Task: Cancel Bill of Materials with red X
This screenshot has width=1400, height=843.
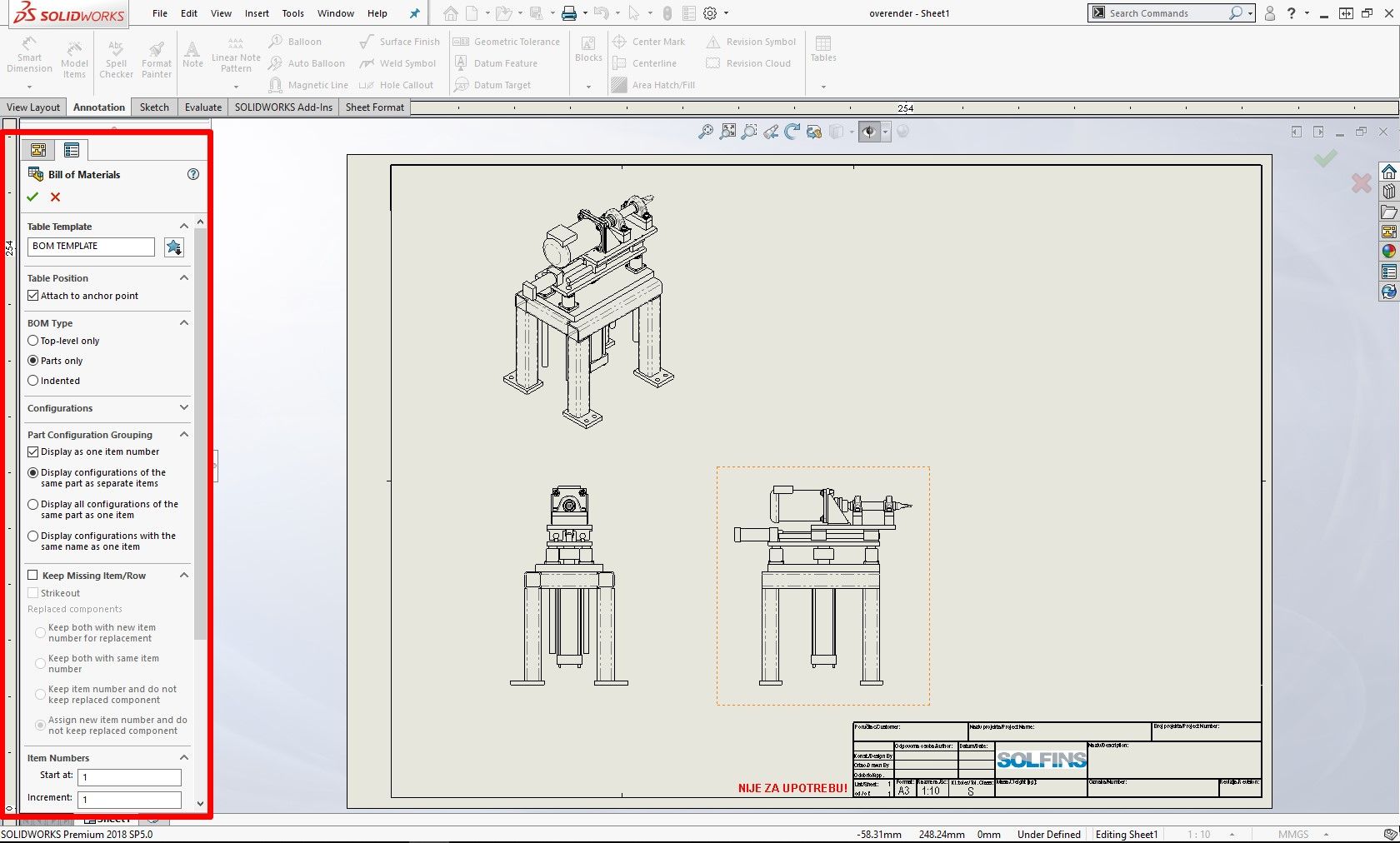Action: point(55,197)
